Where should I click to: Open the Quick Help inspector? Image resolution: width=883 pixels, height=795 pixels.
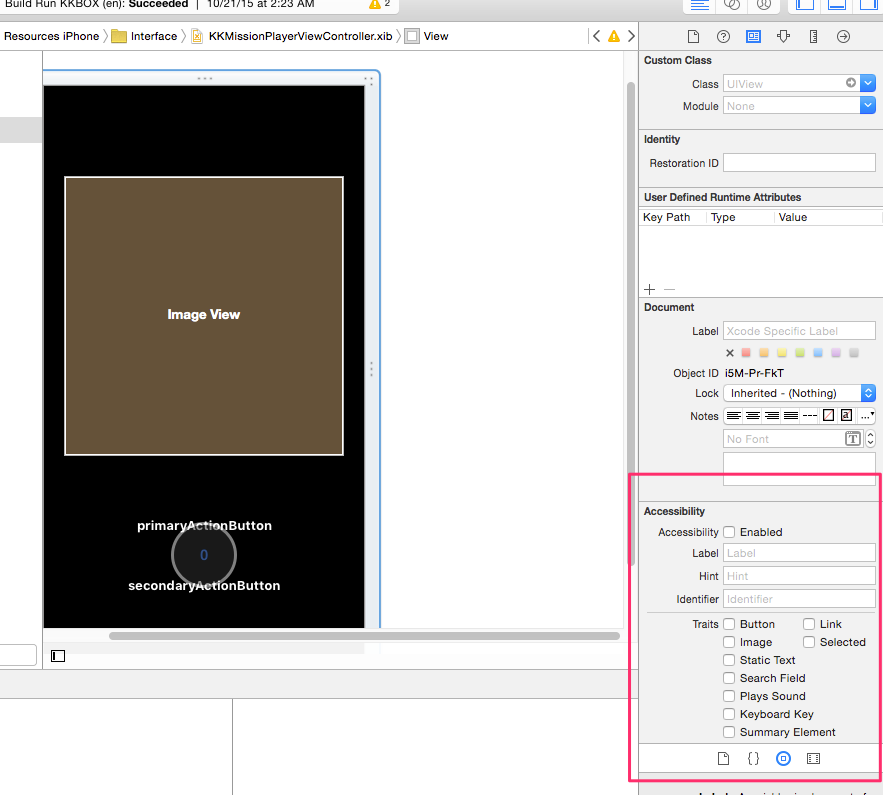tap(723, 36)
